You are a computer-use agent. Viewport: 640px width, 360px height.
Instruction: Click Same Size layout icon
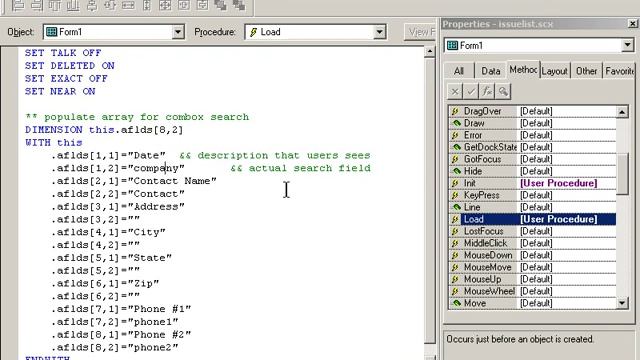165,5
